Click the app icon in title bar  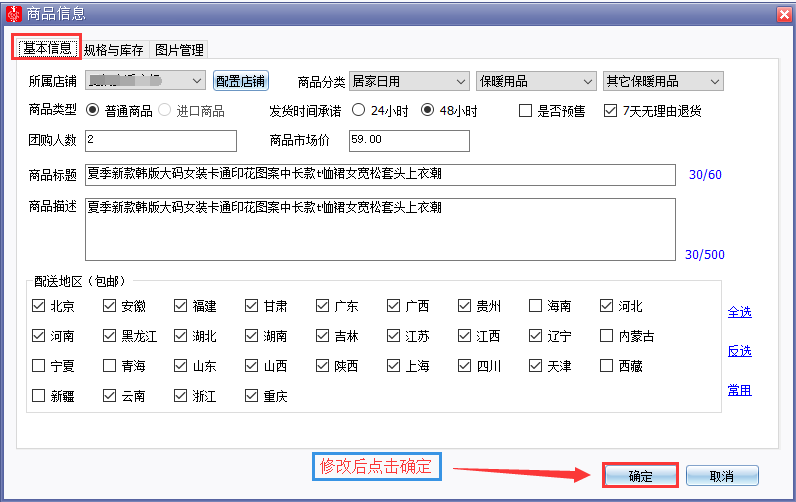[14, 14]
